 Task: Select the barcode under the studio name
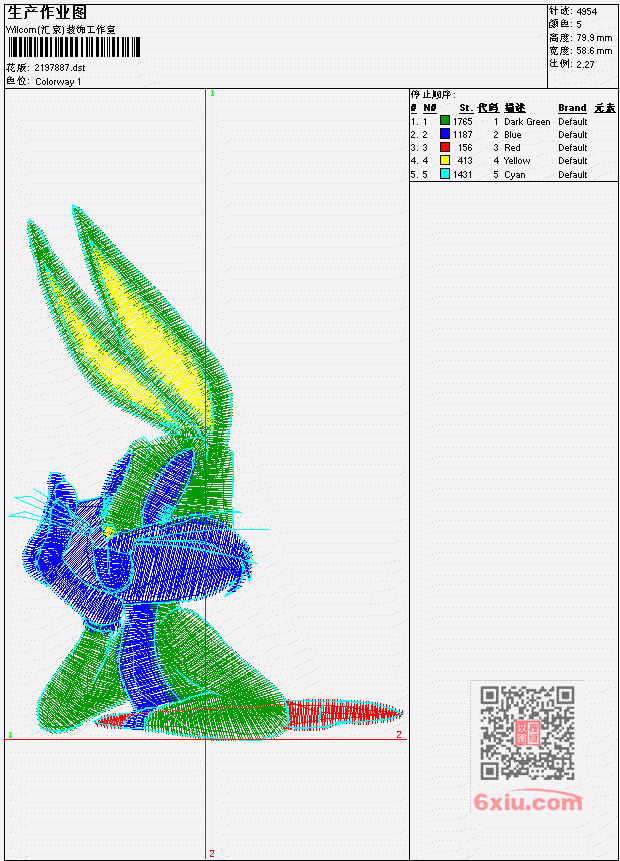74,47
